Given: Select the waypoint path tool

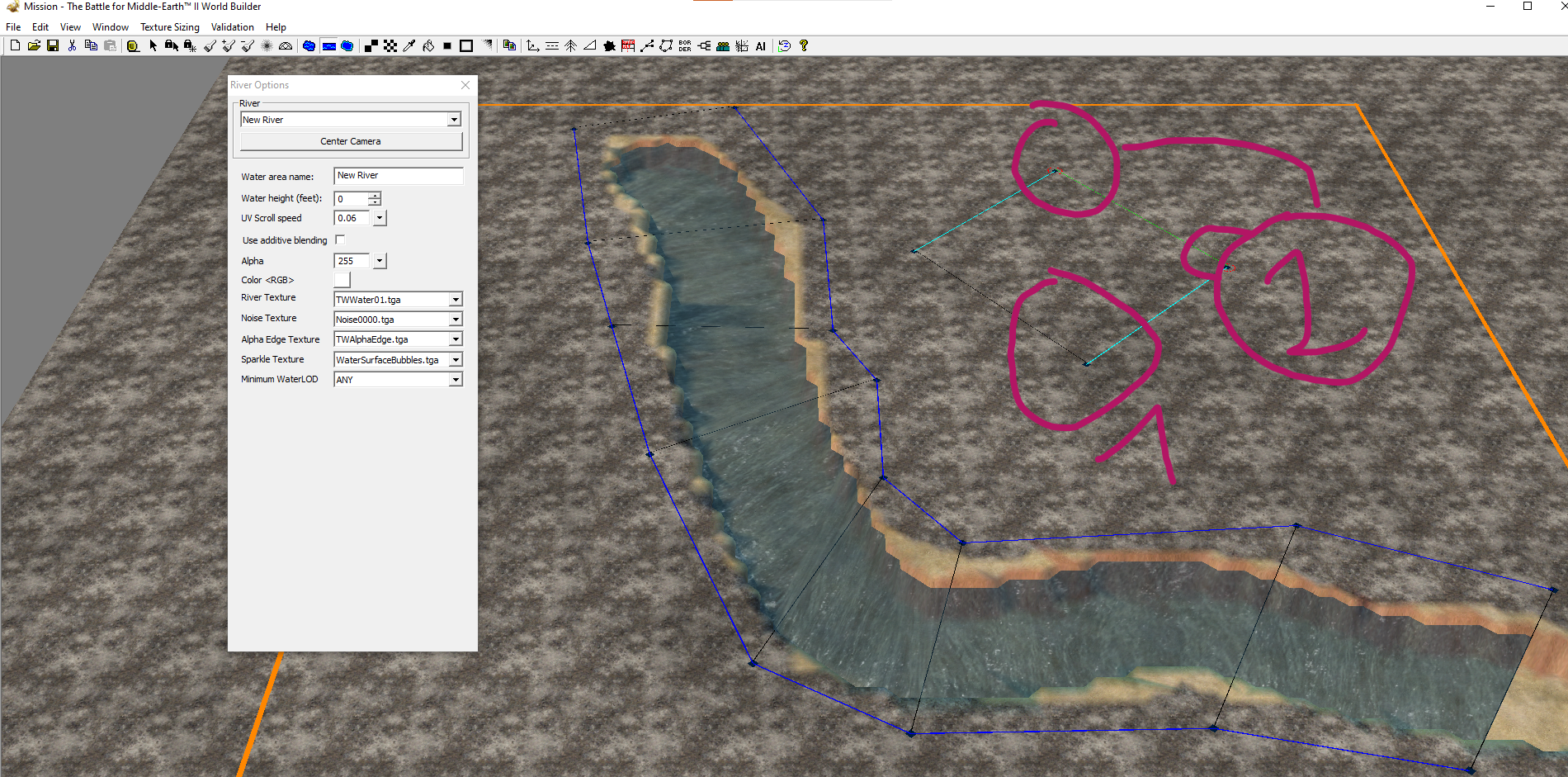Looking at the screenshot, I should click(647, 45).
